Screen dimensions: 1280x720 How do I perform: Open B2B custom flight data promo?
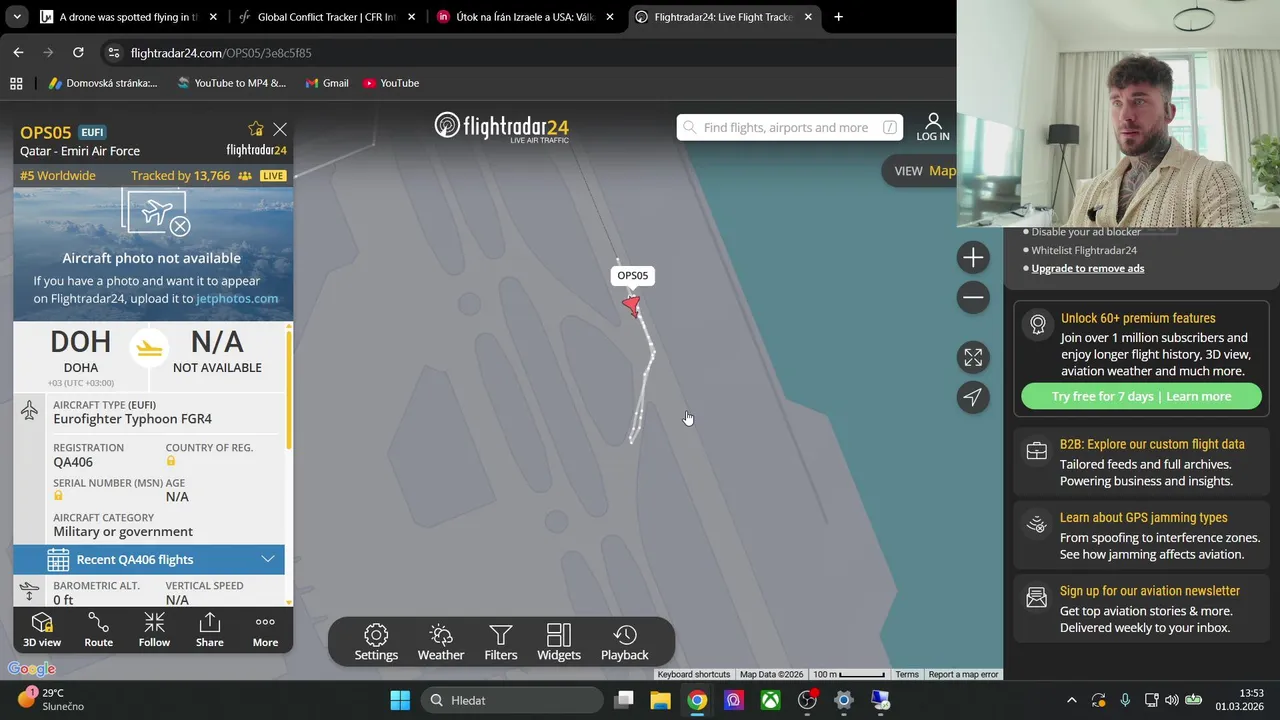point(1141,462)
